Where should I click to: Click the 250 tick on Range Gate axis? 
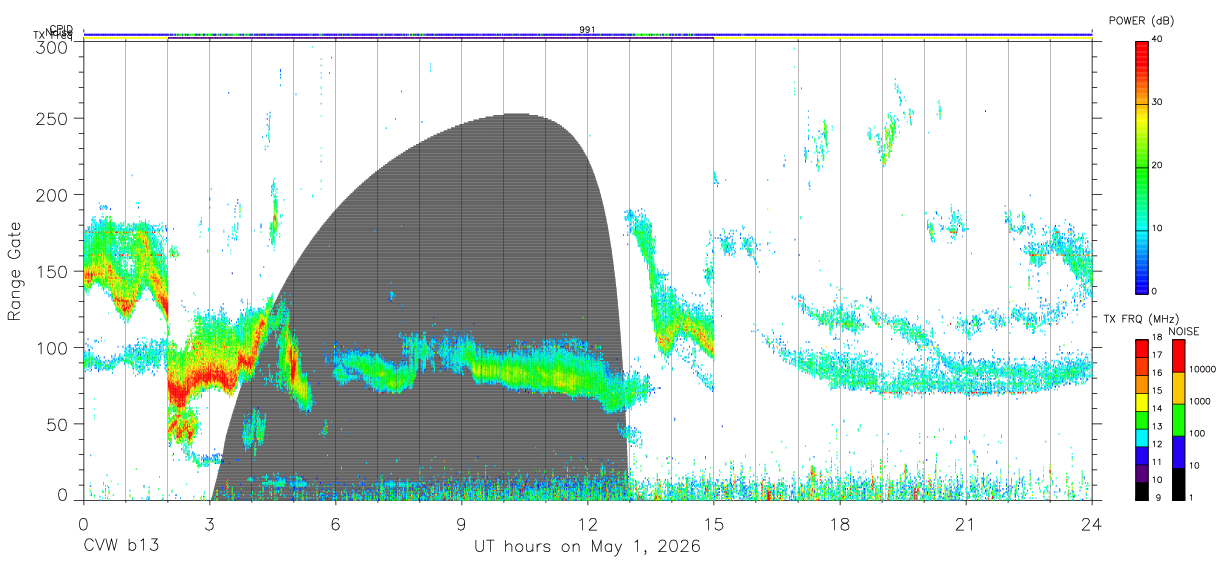(x=52, y=119)
